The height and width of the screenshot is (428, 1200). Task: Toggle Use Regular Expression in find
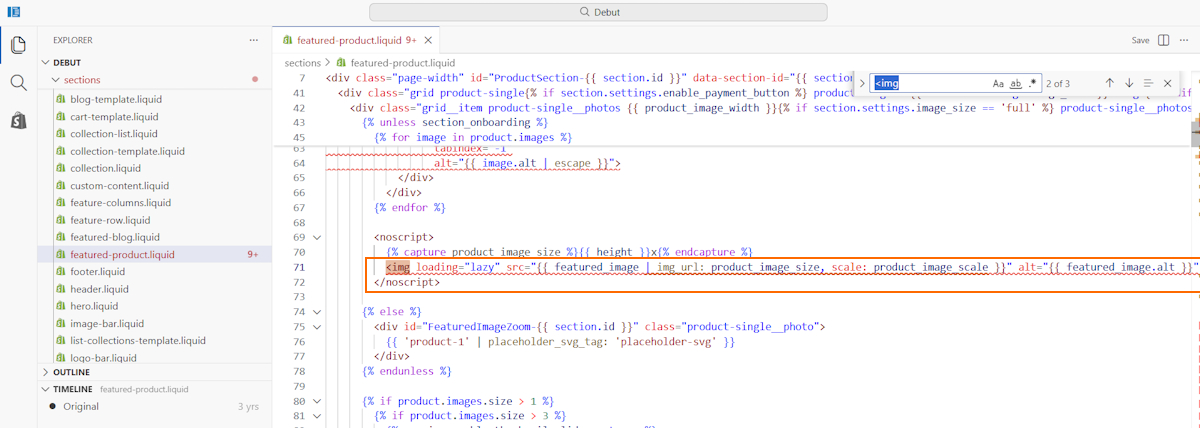coord(1033,83)
